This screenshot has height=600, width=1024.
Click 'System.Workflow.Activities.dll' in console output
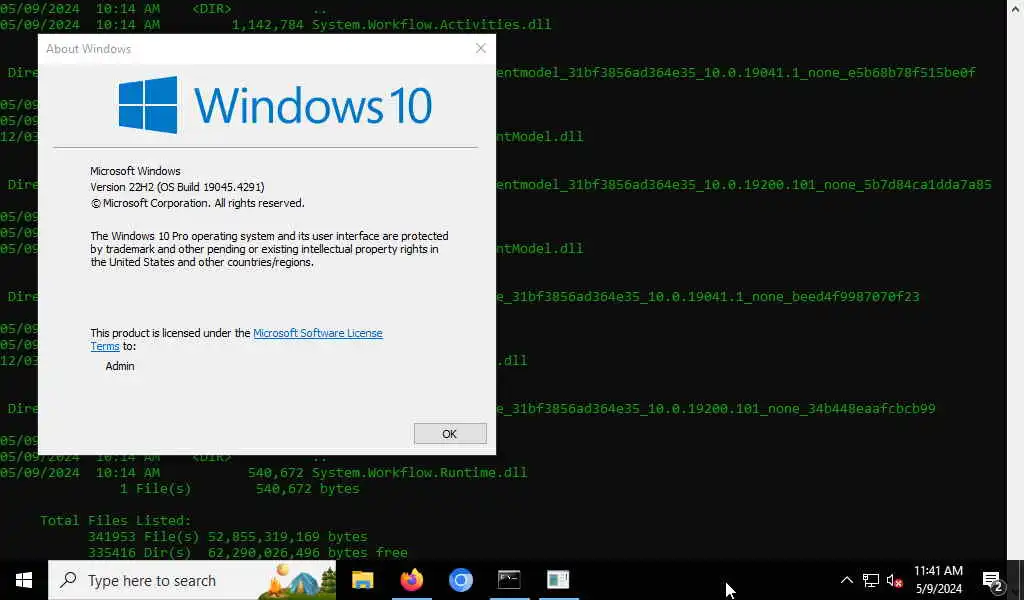coord(431,25)
